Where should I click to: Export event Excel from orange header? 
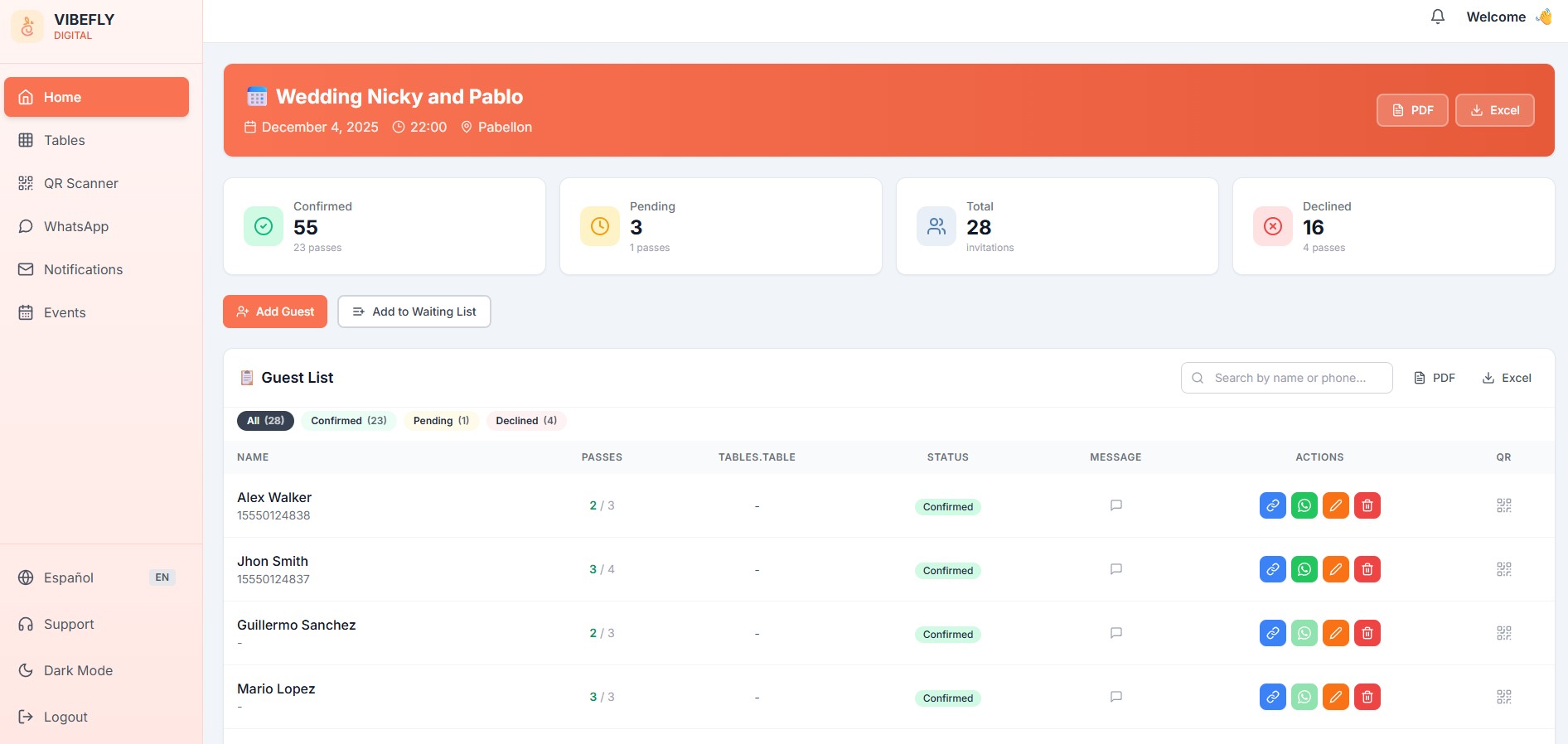1495,110
